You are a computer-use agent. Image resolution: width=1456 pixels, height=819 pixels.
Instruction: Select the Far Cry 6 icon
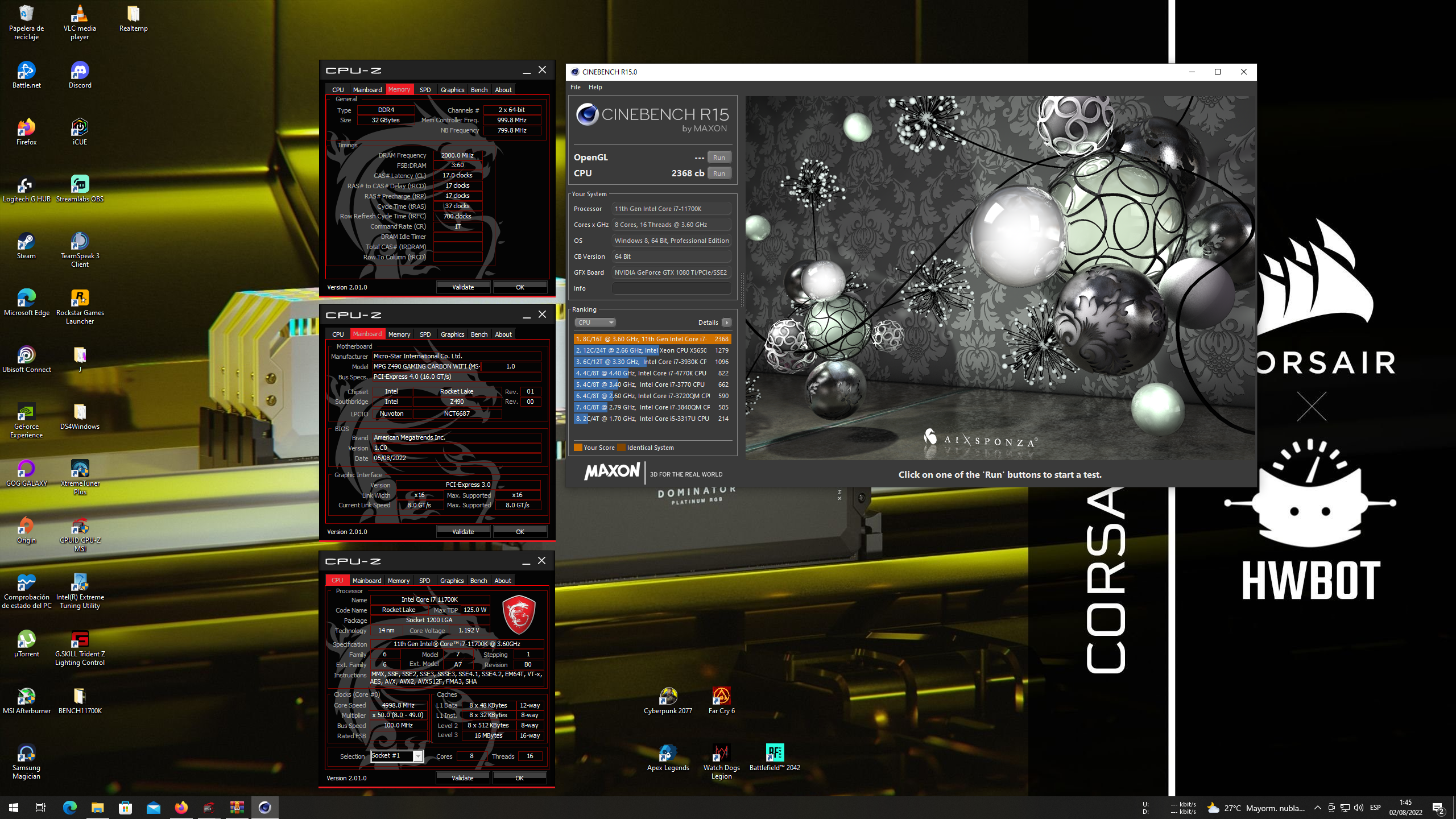pyautogui.click(x=721, y=700)
